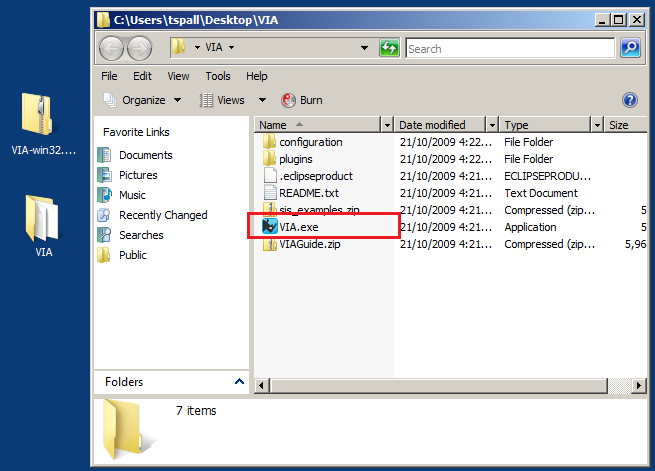Image resolution: width=655 pixels, height=471 pixels.
Task: Open Music icon in Favorite Links
Action: (x=104, y=195)
